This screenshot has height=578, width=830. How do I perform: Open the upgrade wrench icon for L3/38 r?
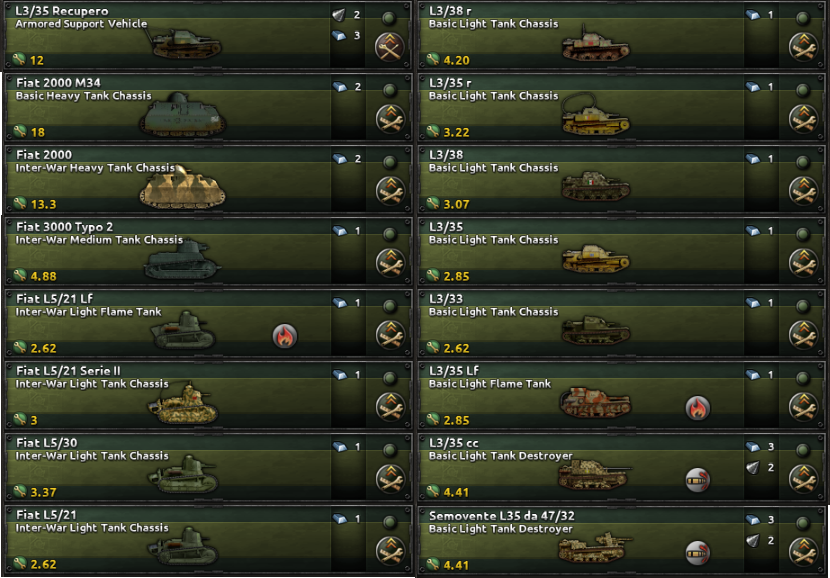coord(804,47)
